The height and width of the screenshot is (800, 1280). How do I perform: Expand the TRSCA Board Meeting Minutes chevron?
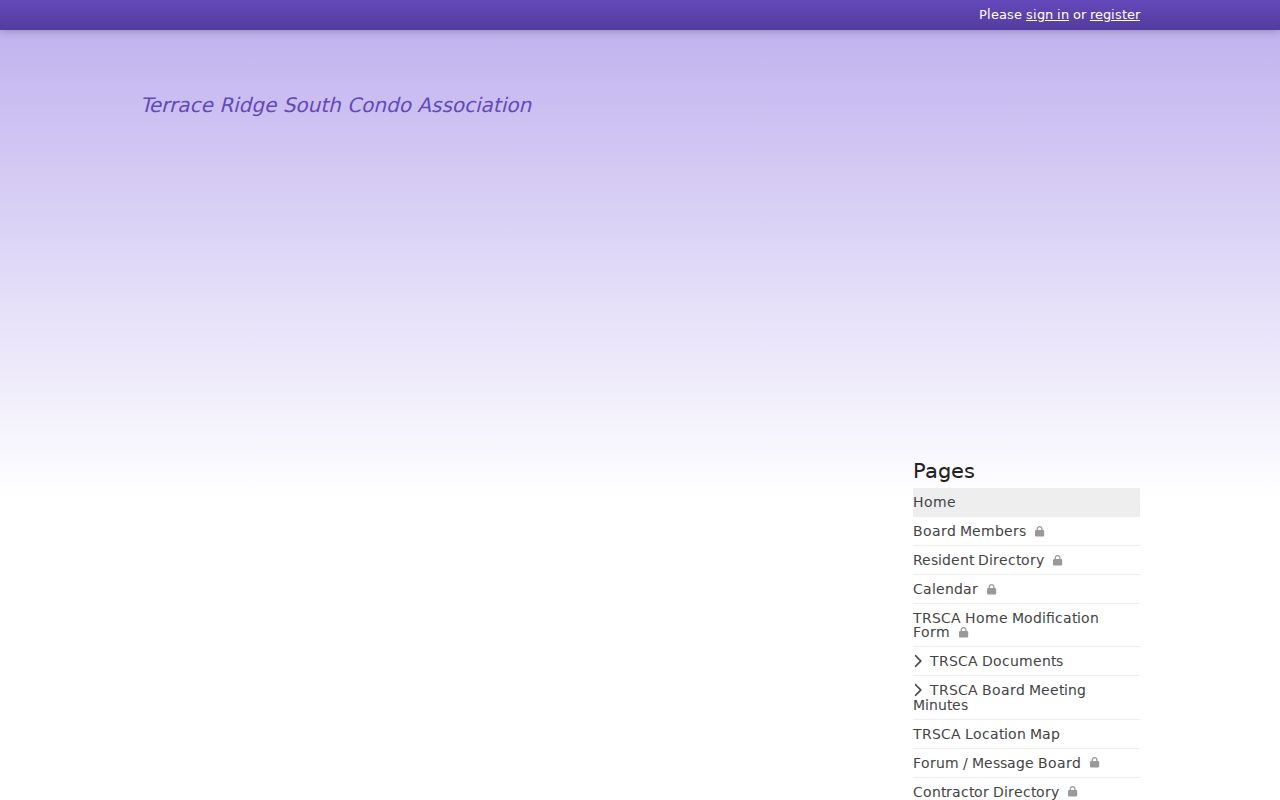click(x=918, y=690)
